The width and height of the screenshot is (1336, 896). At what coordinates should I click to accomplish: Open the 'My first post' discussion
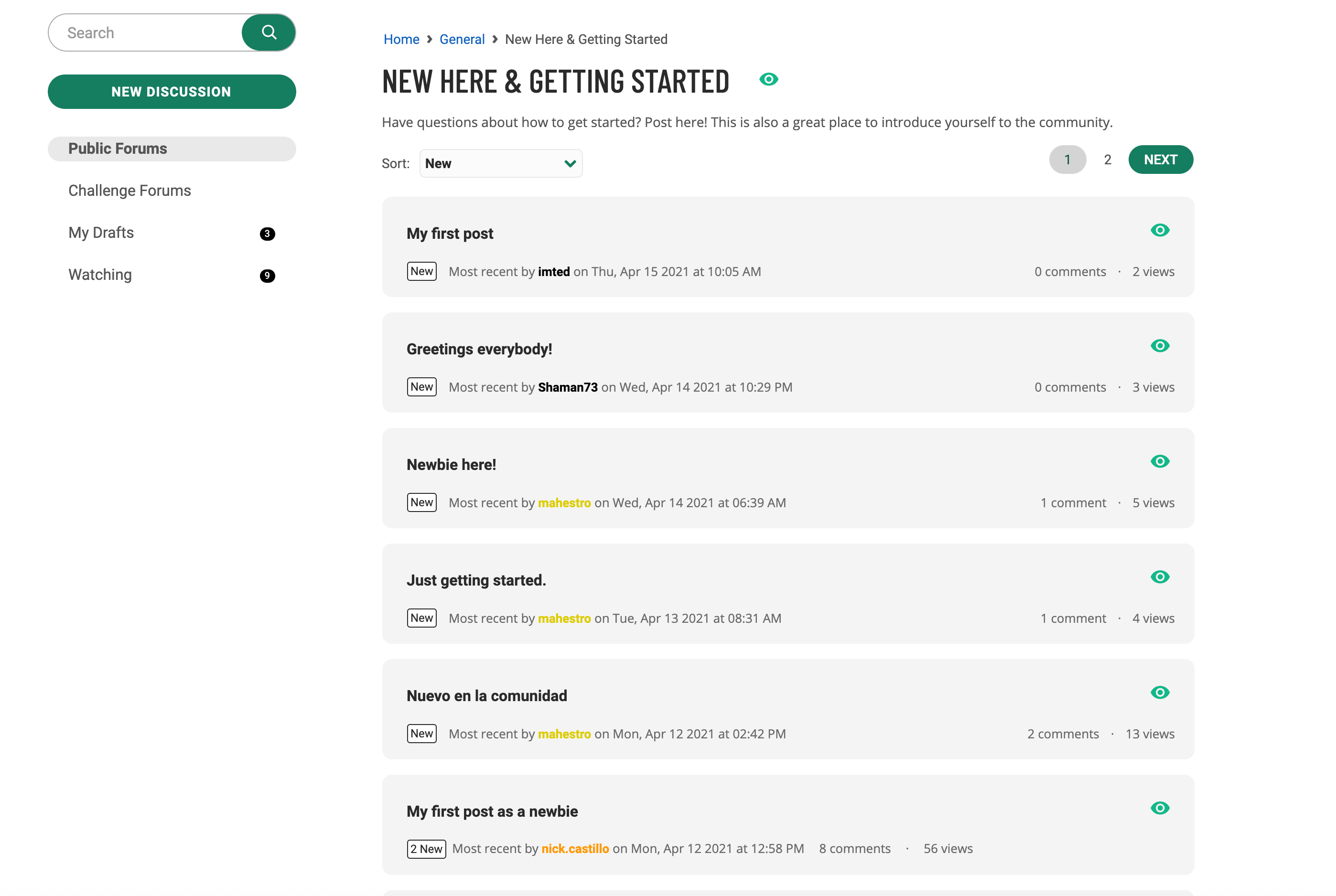pyautogui.click(x=450, y=234)
